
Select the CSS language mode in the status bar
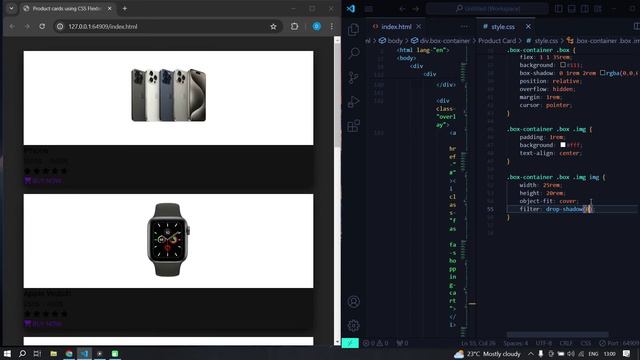point(586,343)
